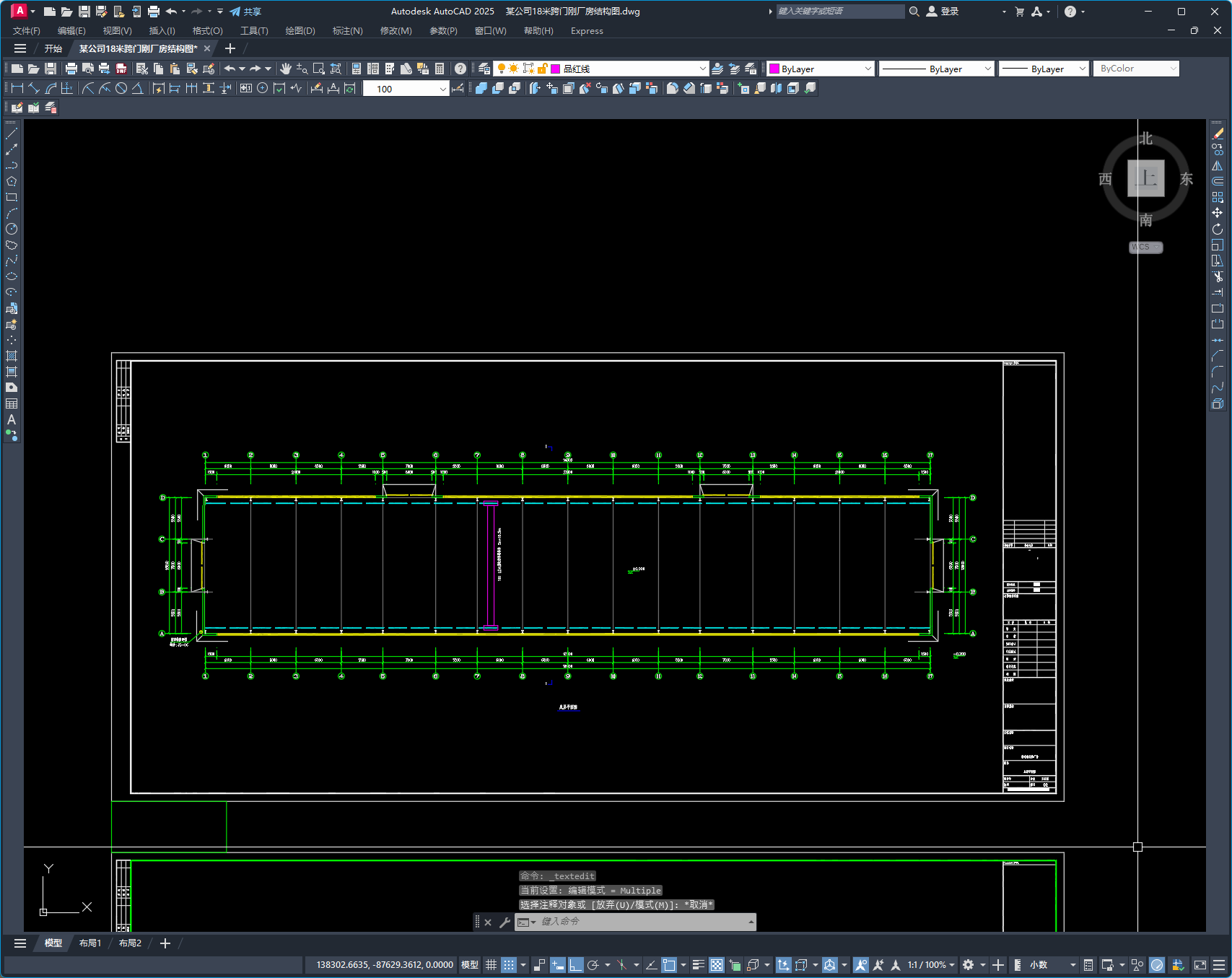Open the command line customize wrench icon
Image resolution: width=1232 pixels, height=978 pixels.
[504, 922]
